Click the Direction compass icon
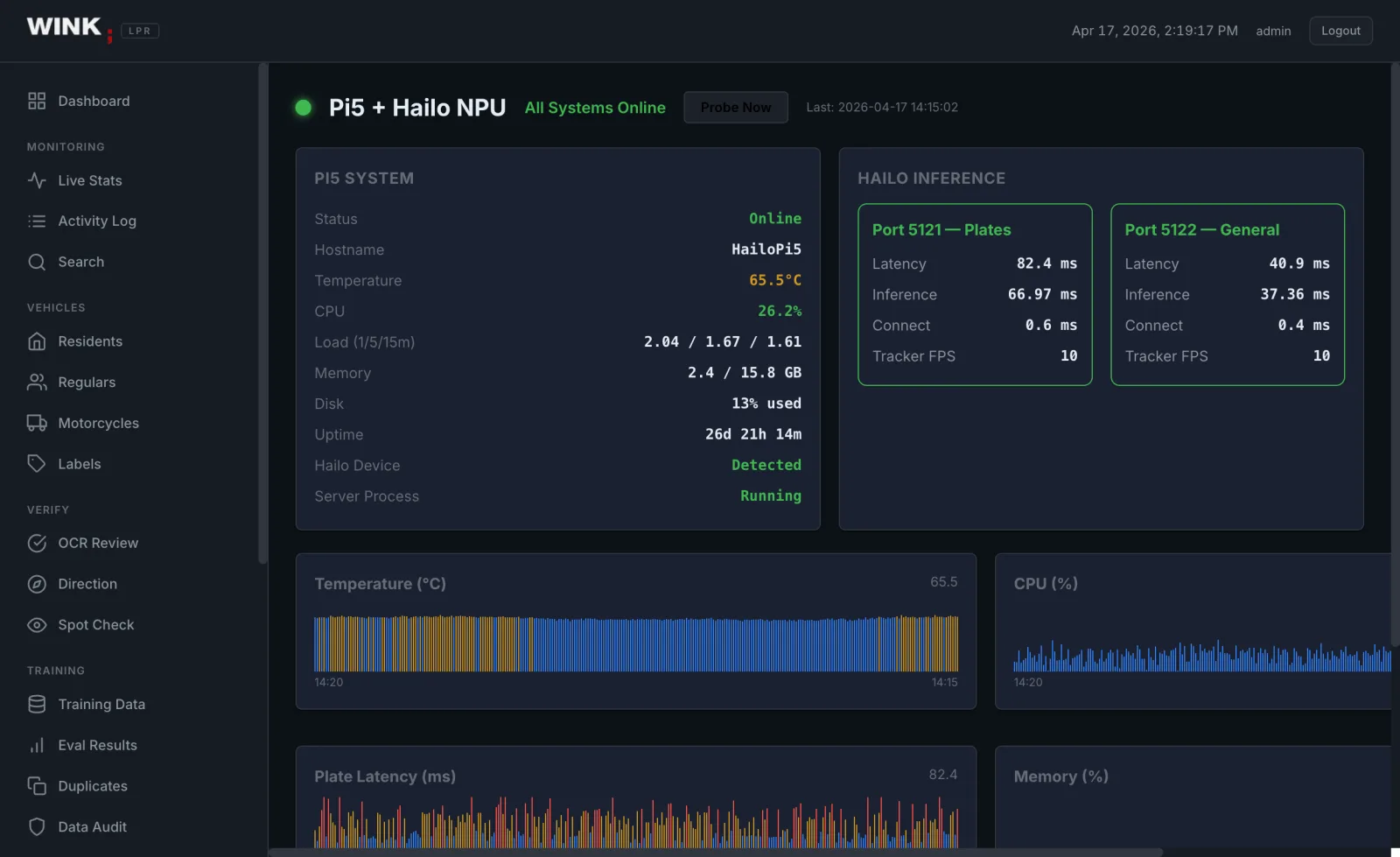This screenshot has height=857, width=1400. click(x=37, y=584)
